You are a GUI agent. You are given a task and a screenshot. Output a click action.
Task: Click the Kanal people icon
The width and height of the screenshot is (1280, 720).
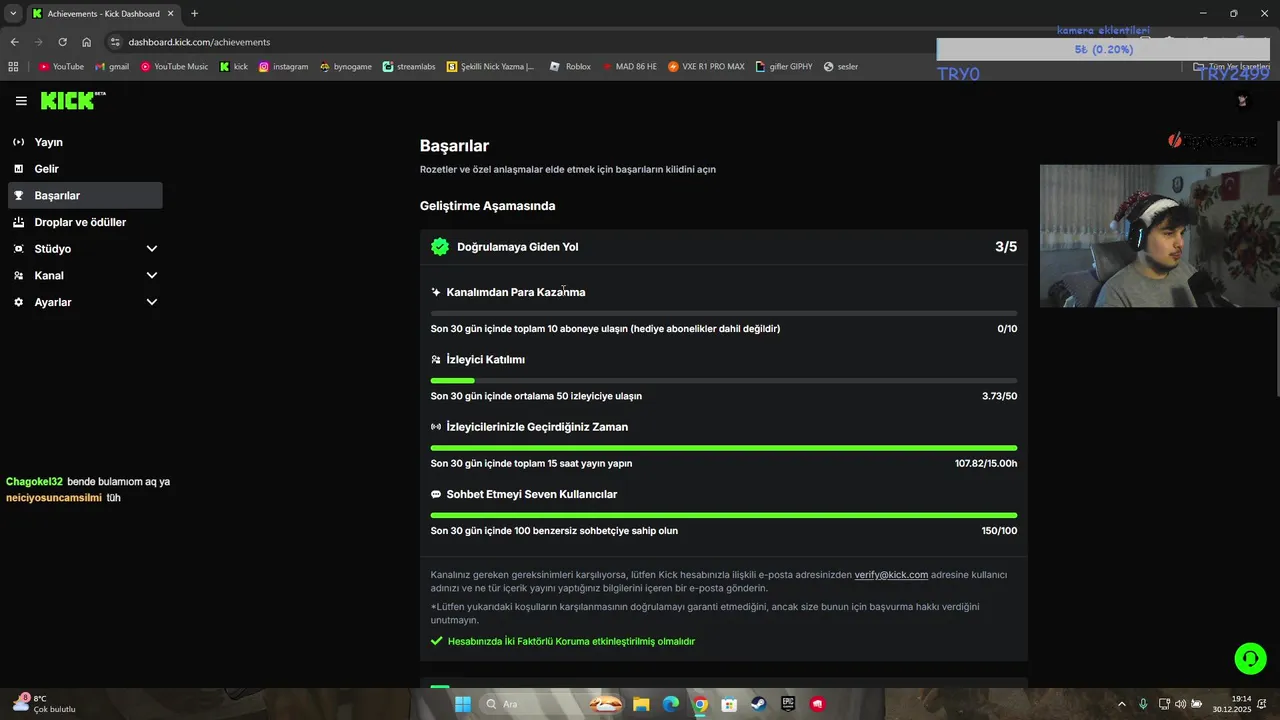[19, 275]
